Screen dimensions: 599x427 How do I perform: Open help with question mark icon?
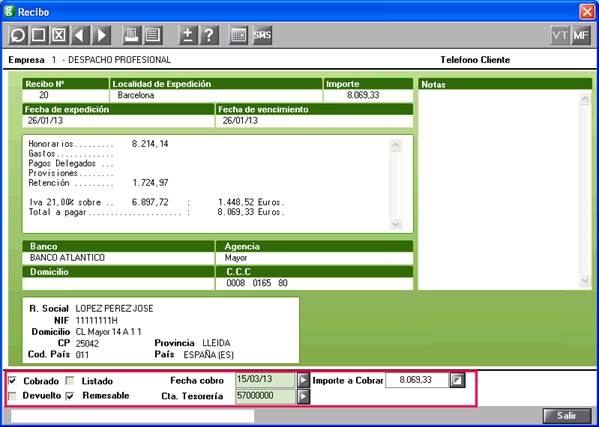pos(209,36)
